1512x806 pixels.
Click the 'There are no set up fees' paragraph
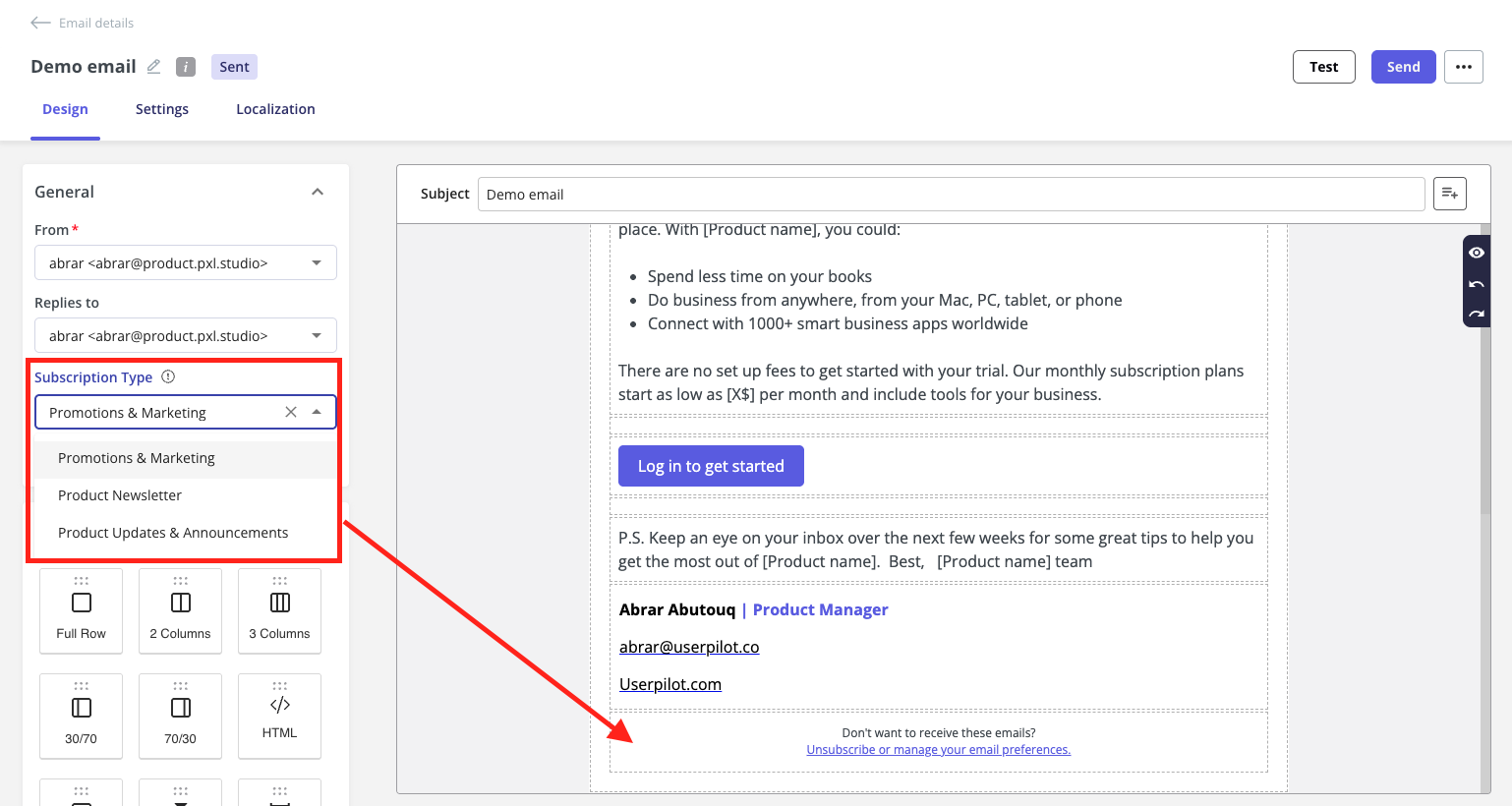pos(931,382)
